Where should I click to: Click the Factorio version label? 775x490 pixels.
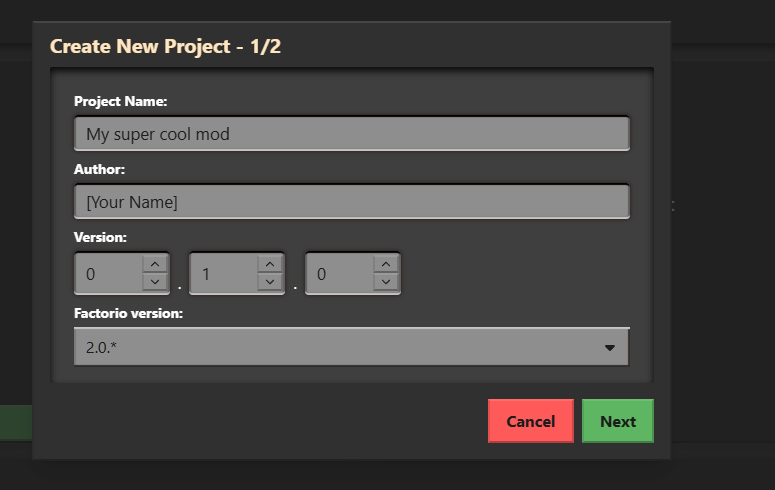click(x=127, y=313)
